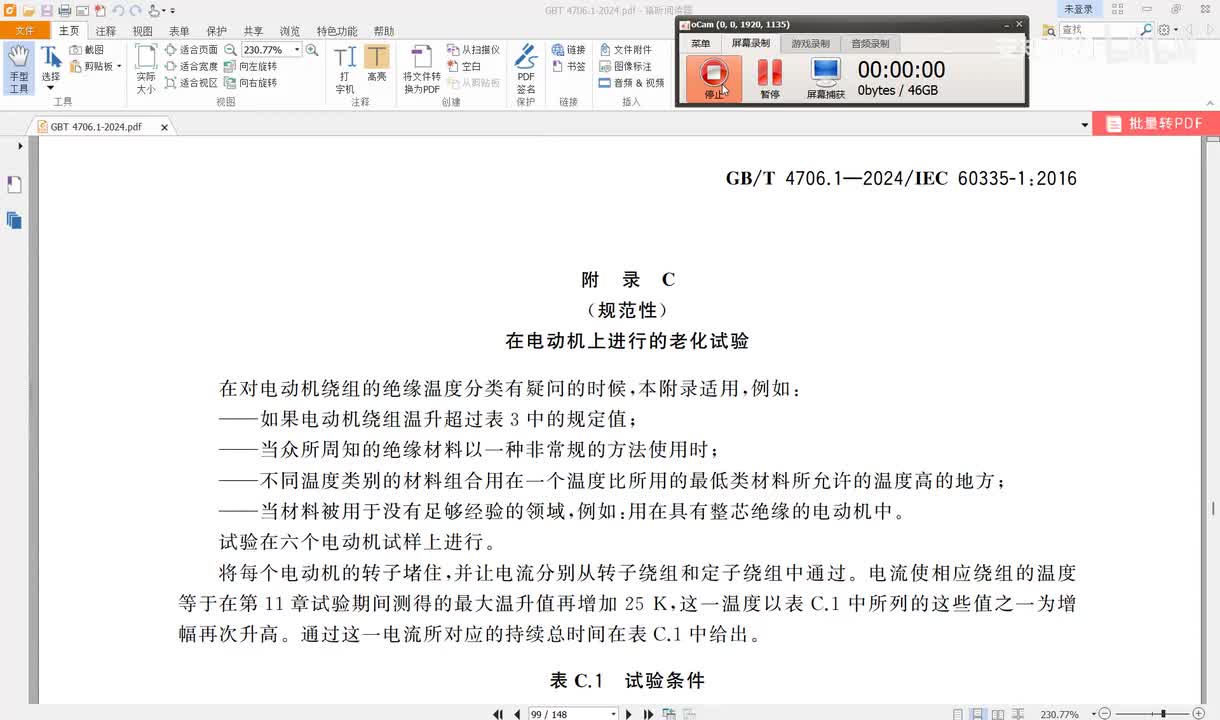This screenshot has height=720, width=1220.
Task: Open the document tab list dropdown arrow
Action: (x=1085, y=126)
